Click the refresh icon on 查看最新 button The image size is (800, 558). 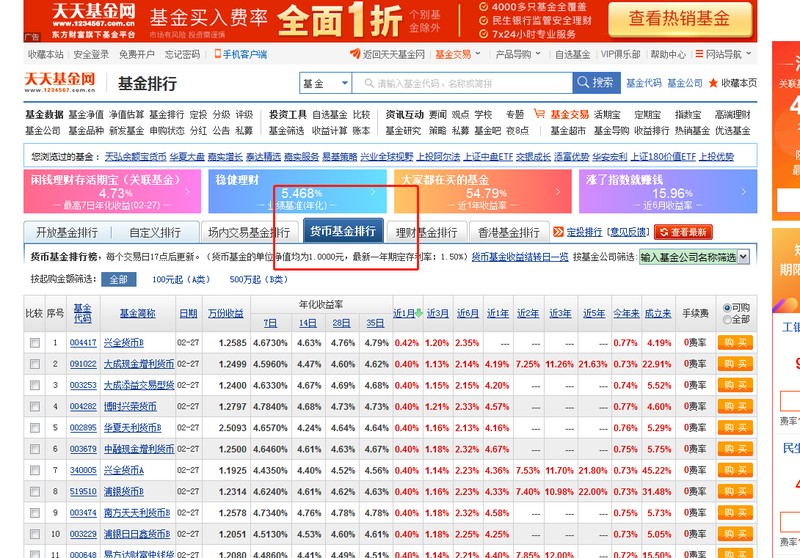(x=664, y=232)
